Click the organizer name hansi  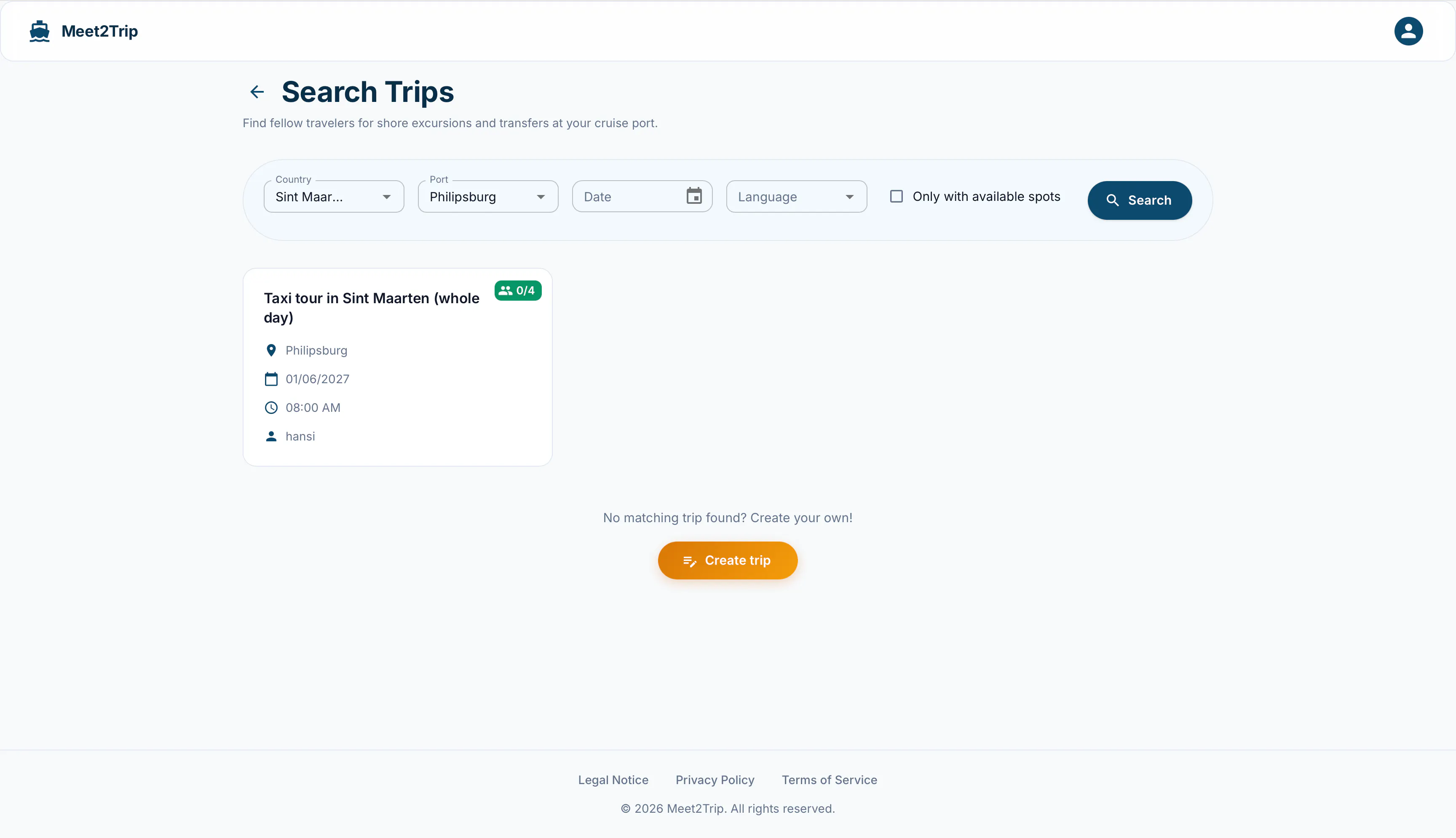click(x=300, y=436)
